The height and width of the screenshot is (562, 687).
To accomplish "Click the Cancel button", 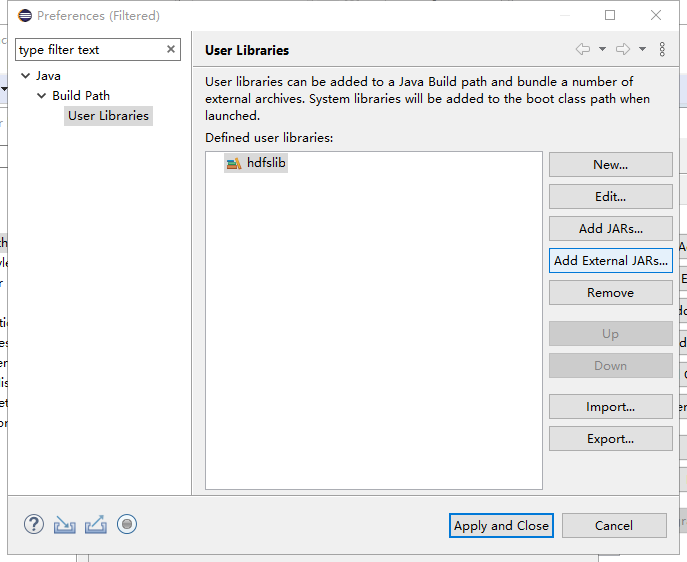I will [614, 526].
